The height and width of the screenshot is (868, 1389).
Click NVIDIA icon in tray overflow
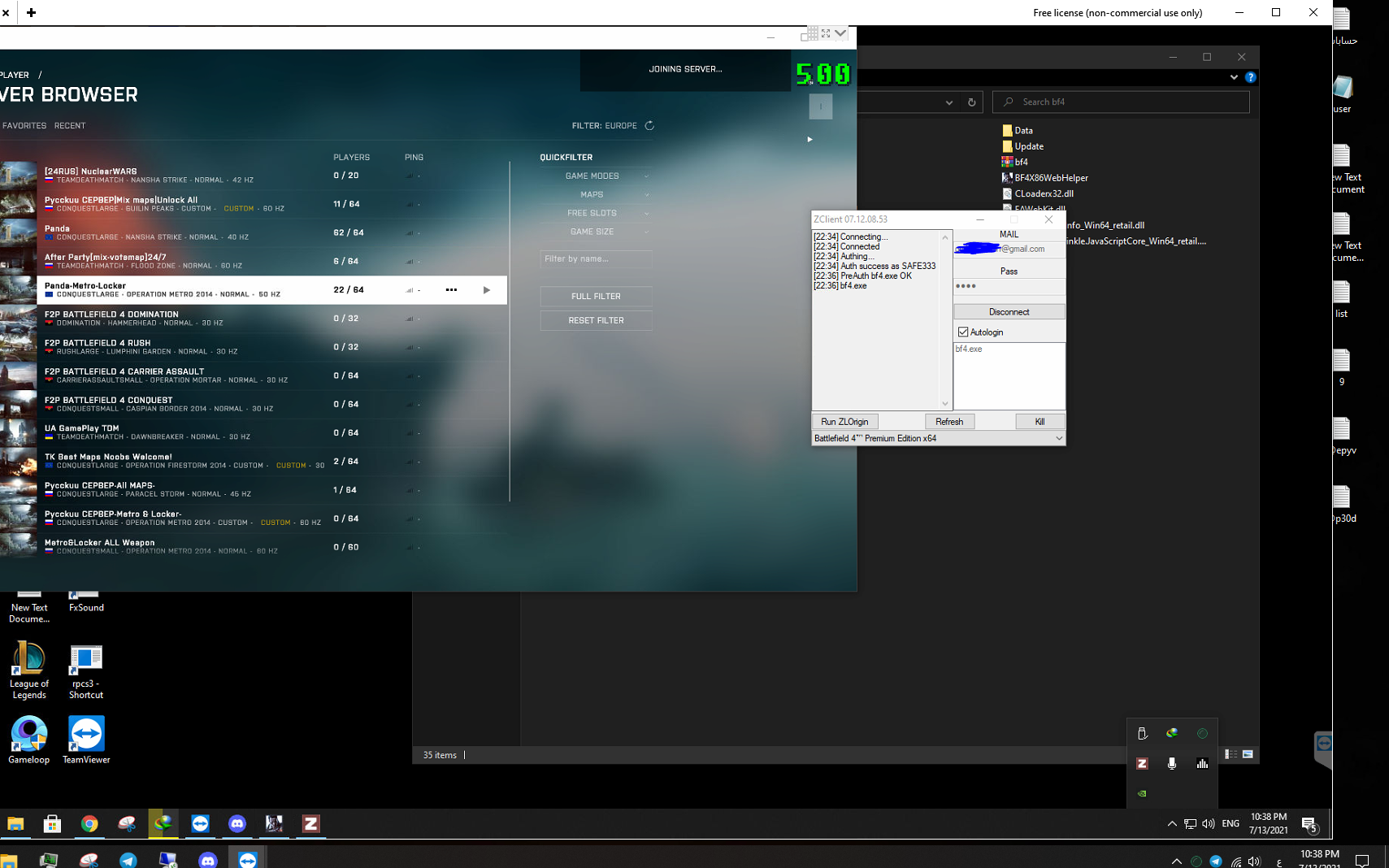click(1142, 793)
